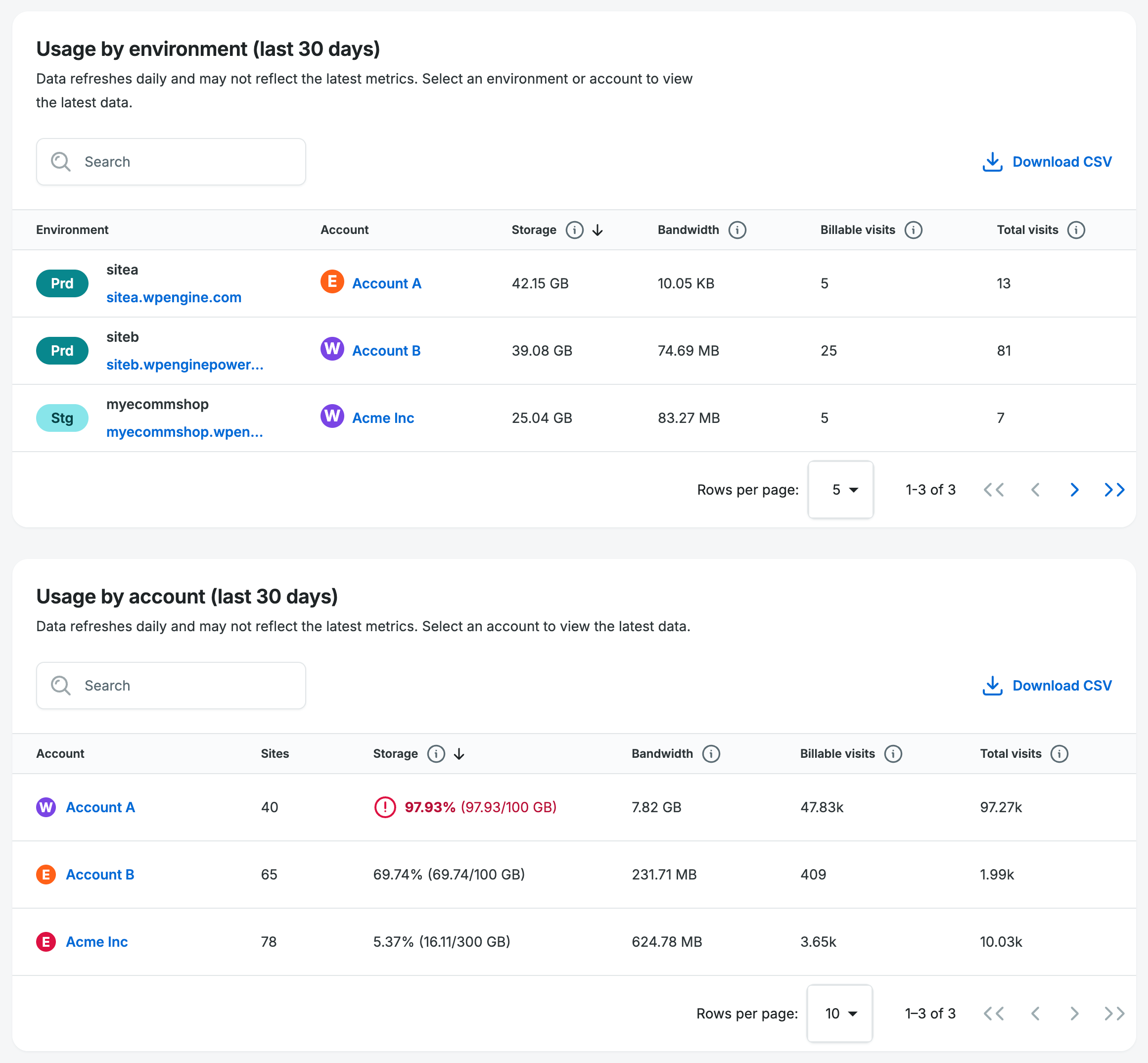Image resolution: width=1148 pixels, height=1063 pixels.
Task: Jump to last page in environment table
Action: (1114, 490)
